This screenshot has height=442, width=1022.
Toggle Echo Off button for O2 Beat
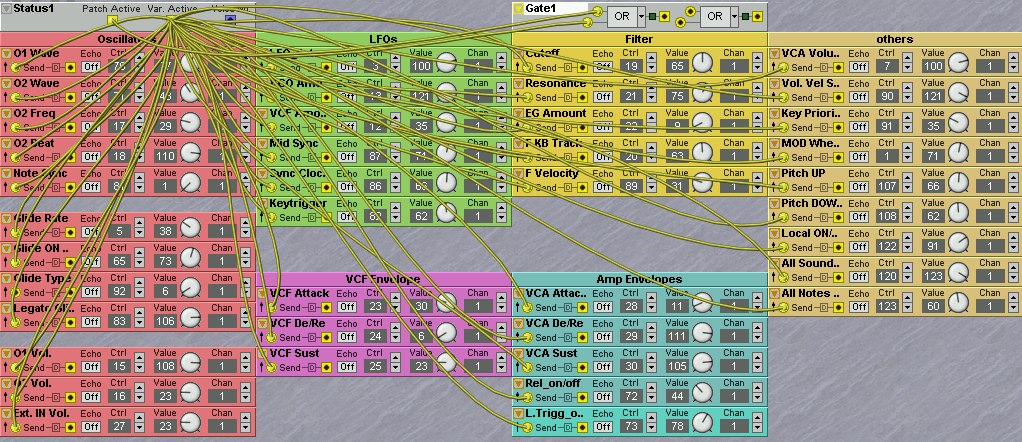(91, 157)
